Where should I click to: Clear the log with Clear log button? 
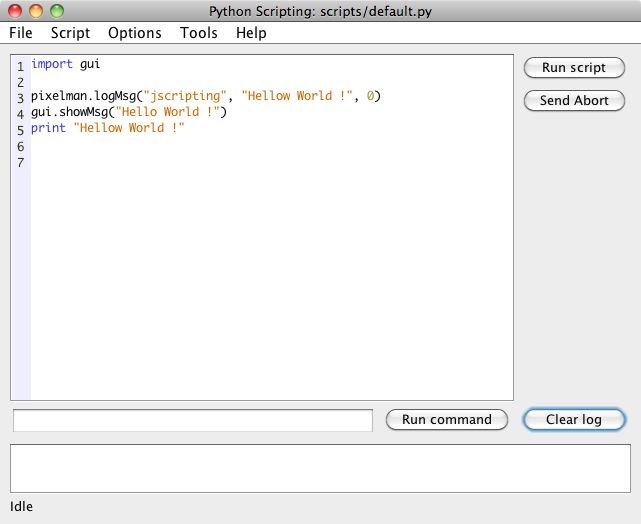[574, 420]
